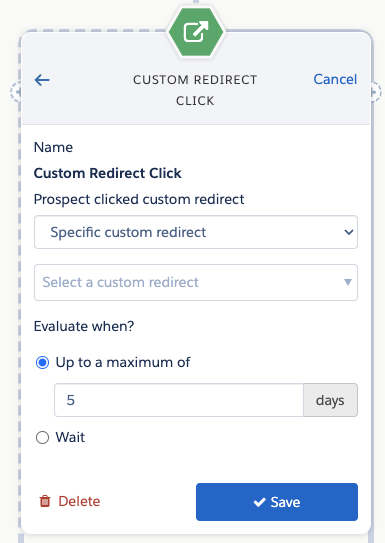Save the custom redirect click step
This screenshot has width=385, height=543.
[277, 502]
